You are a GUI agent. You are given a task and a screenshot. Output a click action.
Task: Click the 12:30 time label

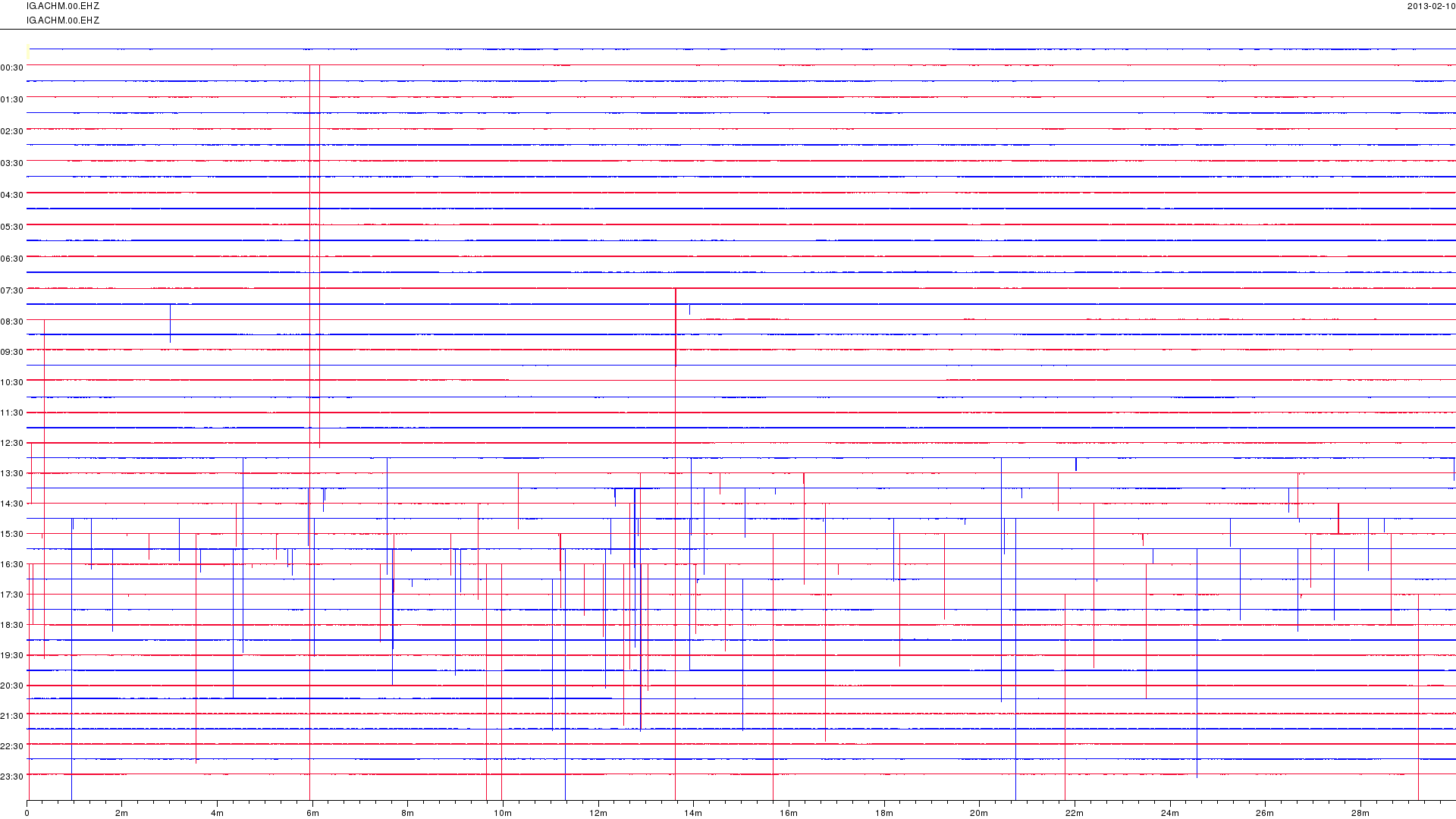[12, 443]
